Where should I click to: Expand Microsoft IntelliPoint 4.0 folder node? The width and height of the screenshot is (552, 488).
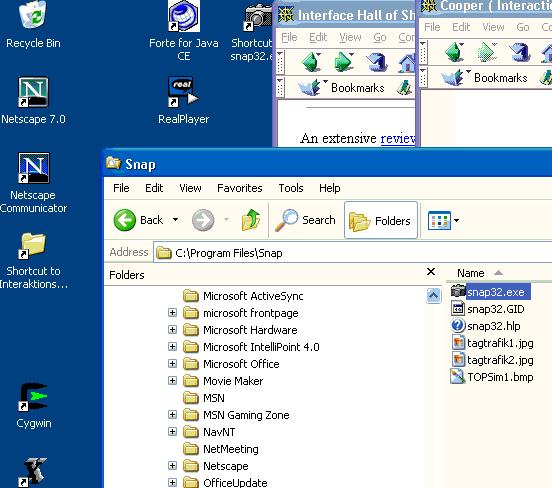172,347
